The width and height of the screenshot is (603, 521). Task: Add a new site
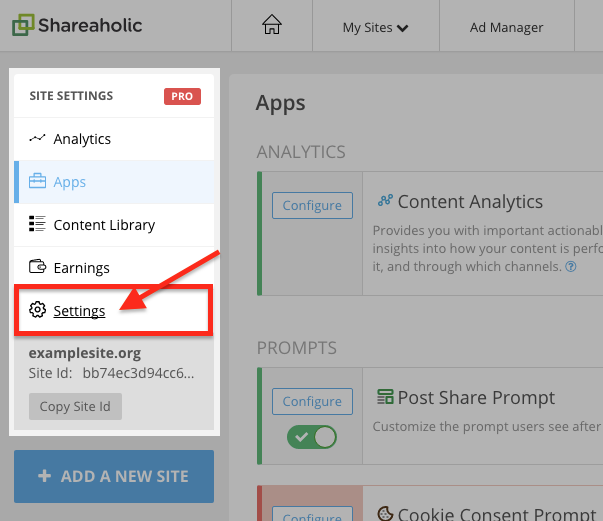pos(114,476)
